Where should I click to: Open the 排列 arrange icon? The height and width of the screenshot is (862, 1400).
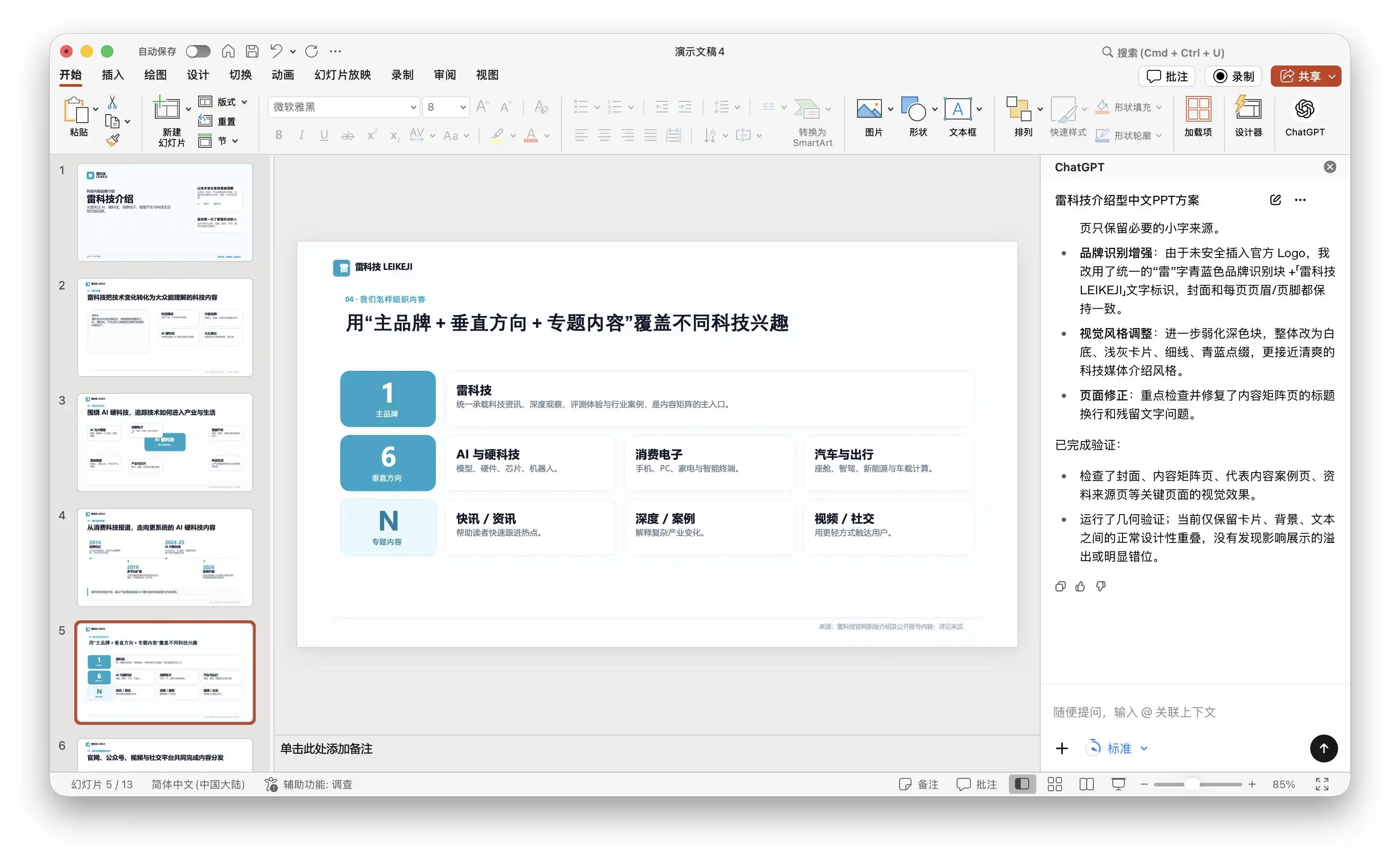pyautogui.click(x=1019, y=109)
